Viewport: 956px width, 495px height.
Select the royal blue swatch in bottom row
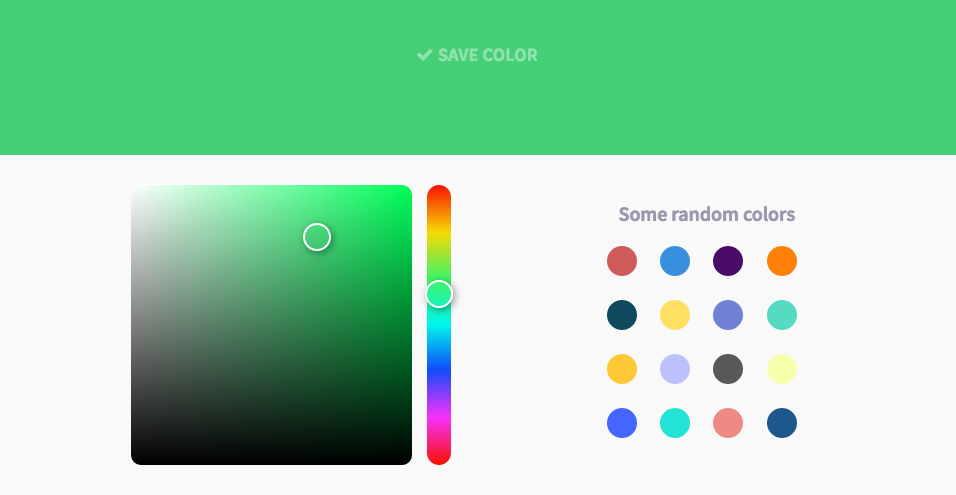click(622, 423)
